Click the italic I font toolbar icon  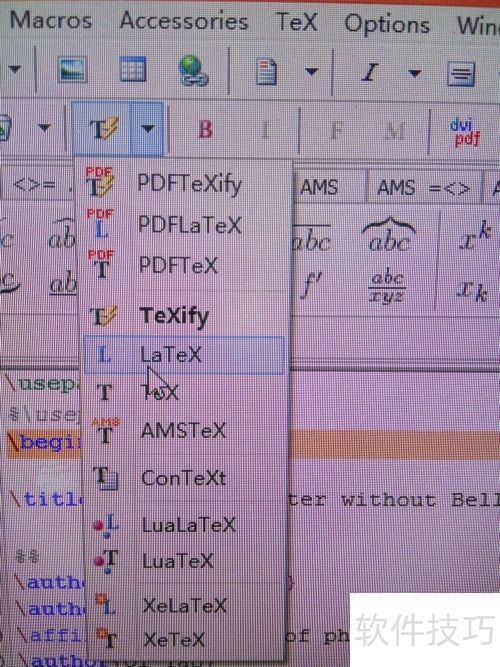(369, 73)
